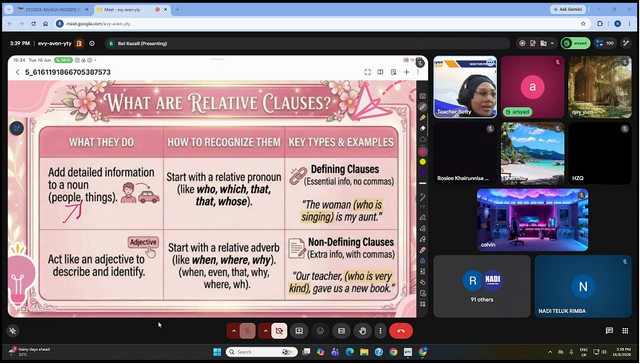Click the 91 others participants tile
Viewport: 640px width, 364px height.
pos(482,286)
